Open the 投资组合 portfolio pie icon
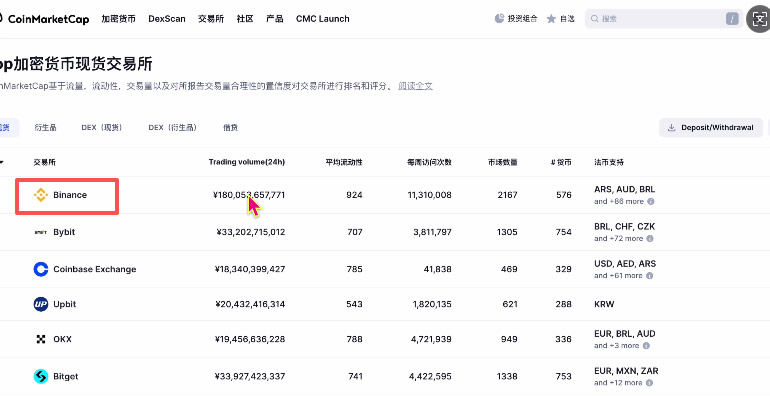Viewport: 770px width, 399px height. pyautogui.click(x=499, y=19)
